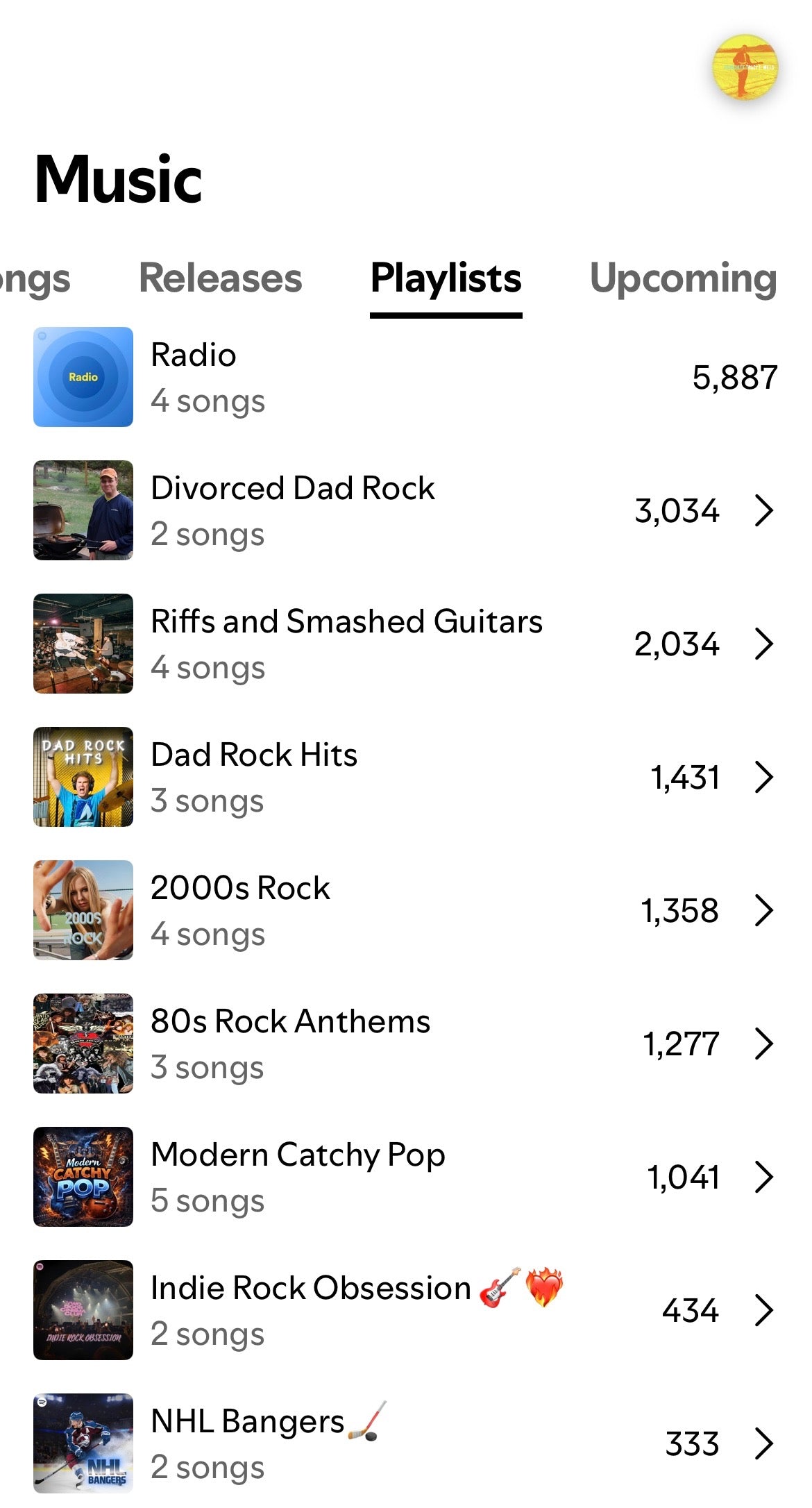812x1508 pixels.
Task: Tap the 2000s Rock playlist artwork
Action: 83,910
